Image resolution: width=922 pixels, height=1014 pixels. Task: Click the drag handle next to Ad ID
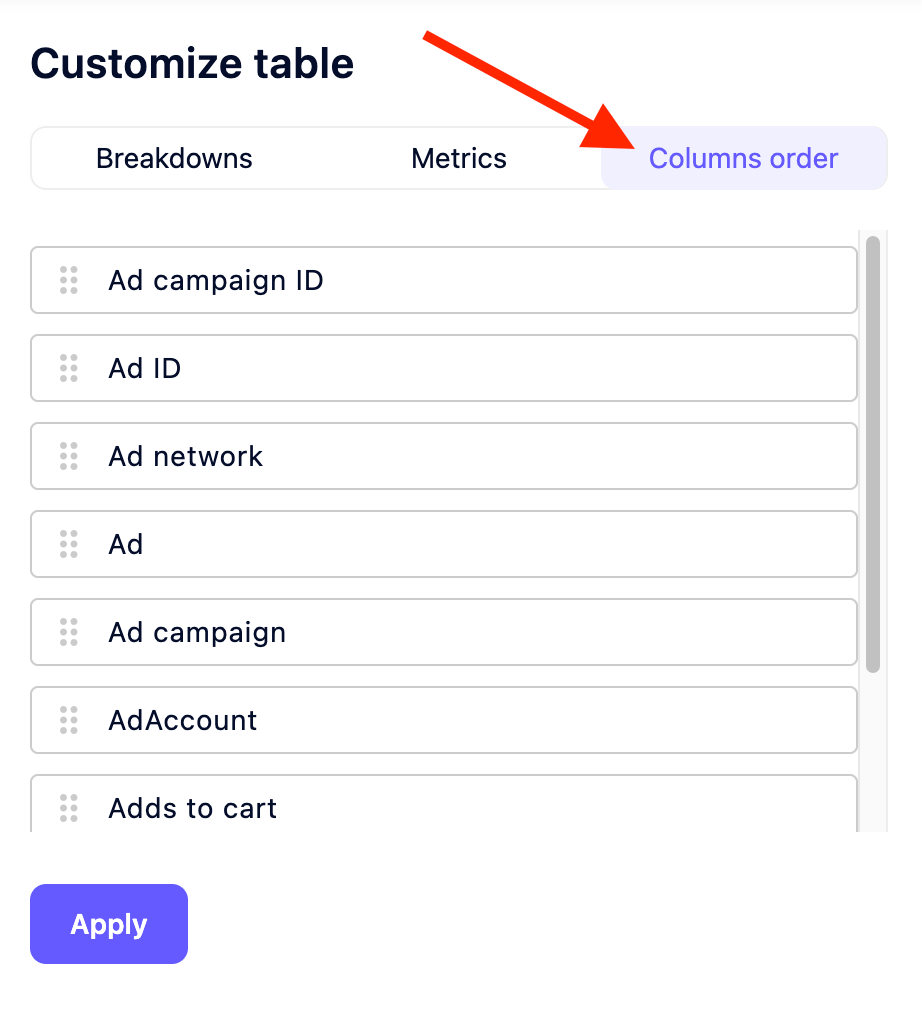tap(68, 368)
